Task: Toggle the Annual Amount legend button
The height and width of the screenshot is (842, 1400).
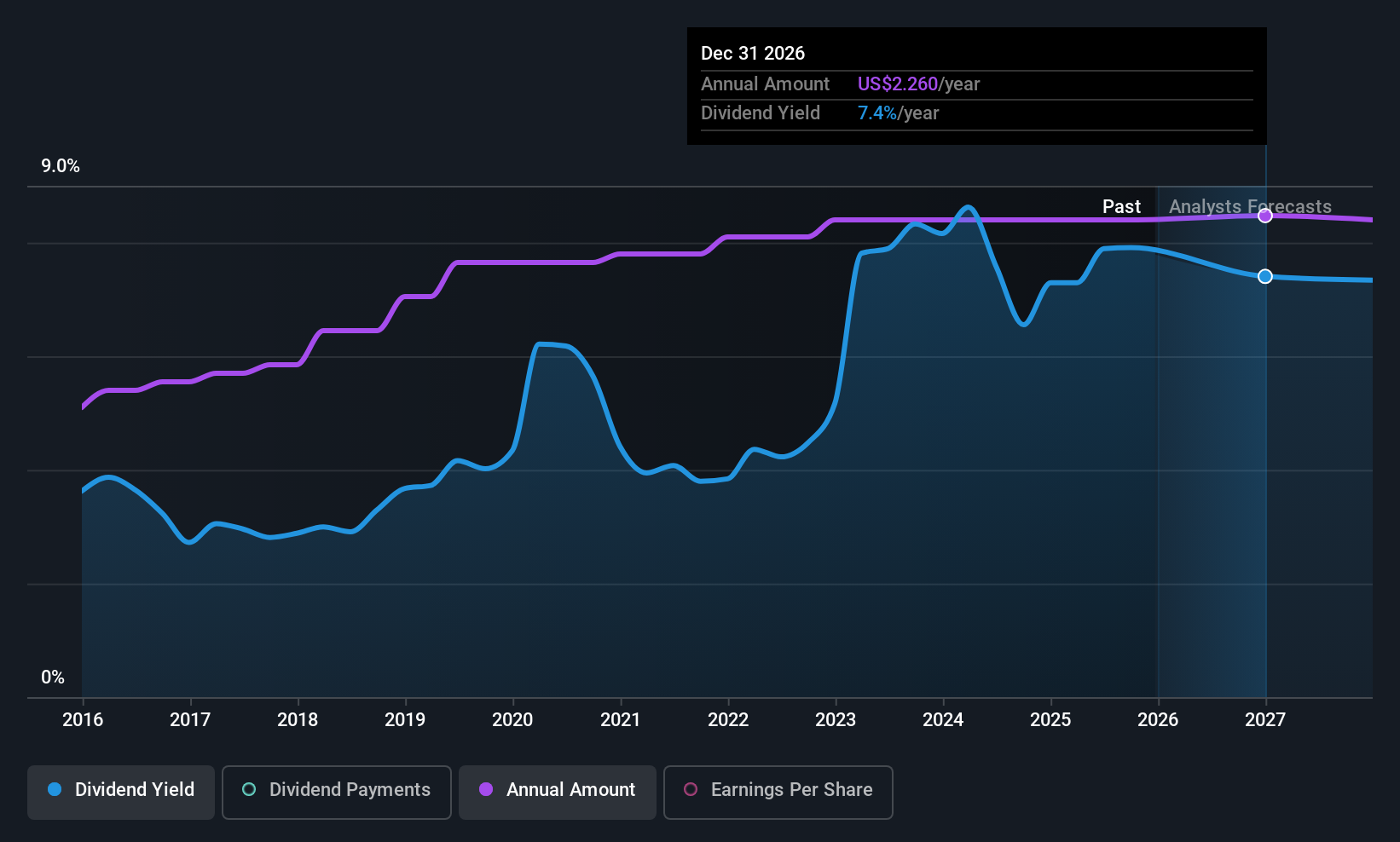Action: click(x=558, y=792)
